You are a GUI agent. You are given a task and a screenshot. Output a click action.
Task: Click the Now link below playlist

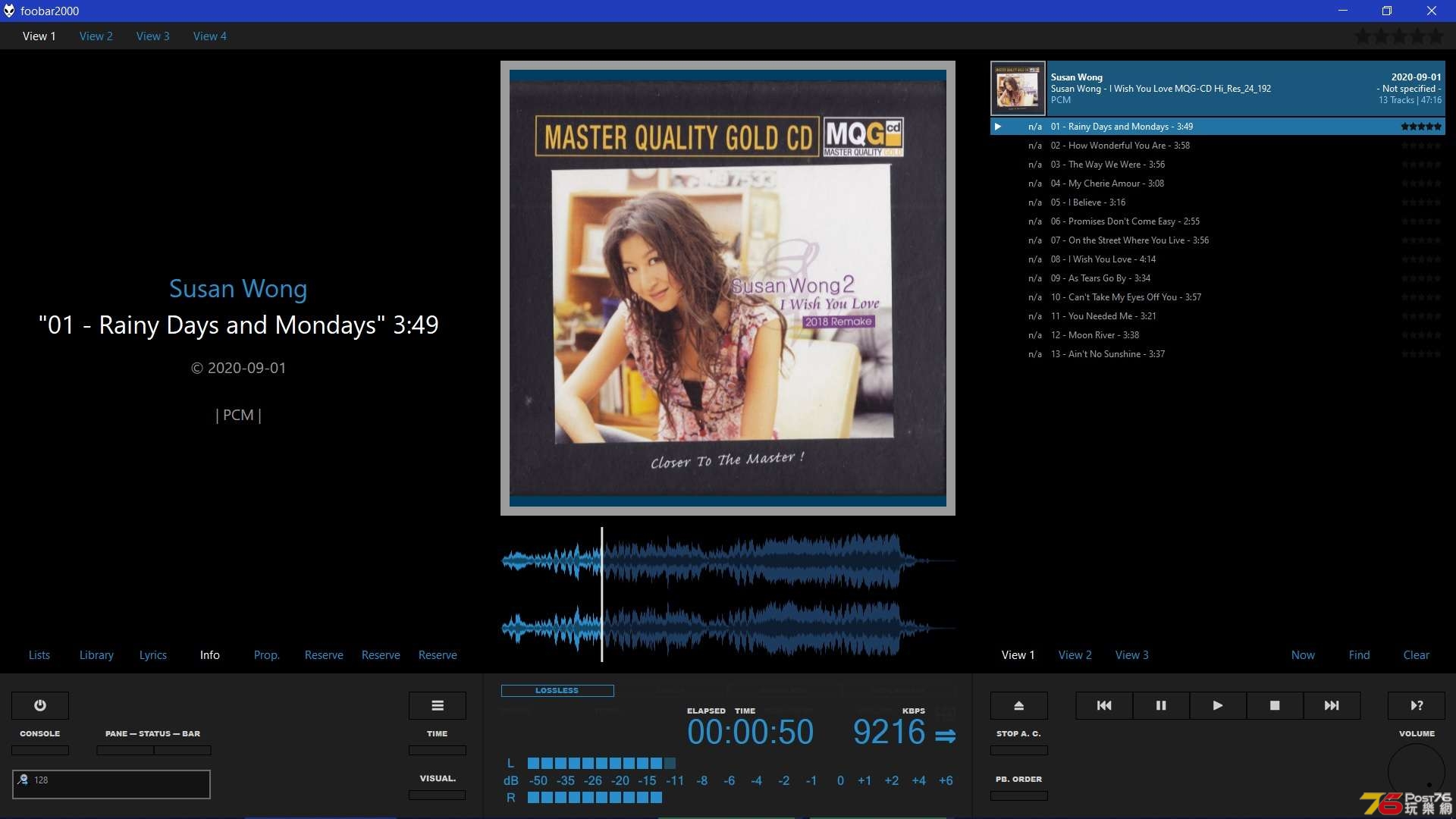pyautogui.click(x=1304, y=655)
